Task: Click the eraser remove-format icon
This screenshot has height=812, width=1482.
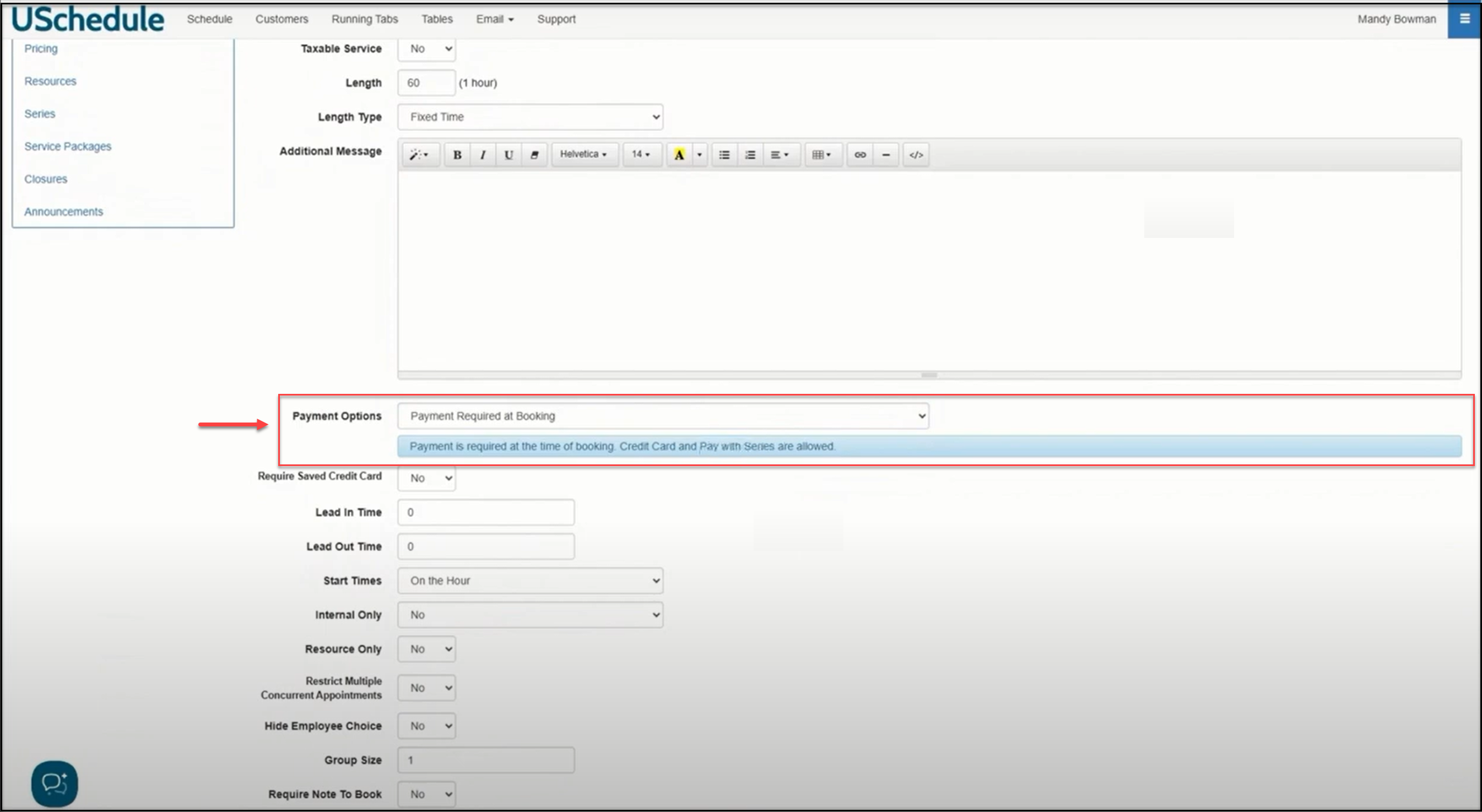Action: [534, 155]
